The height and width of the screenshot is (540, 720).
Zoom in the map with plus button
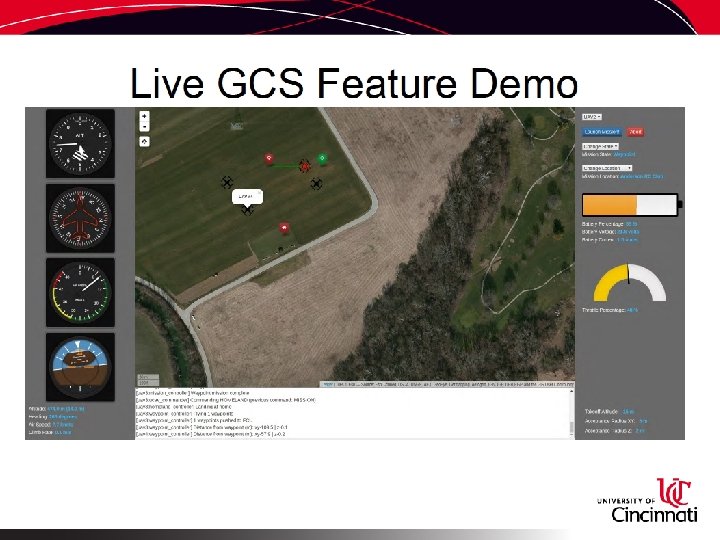click(x=144, y=116)
